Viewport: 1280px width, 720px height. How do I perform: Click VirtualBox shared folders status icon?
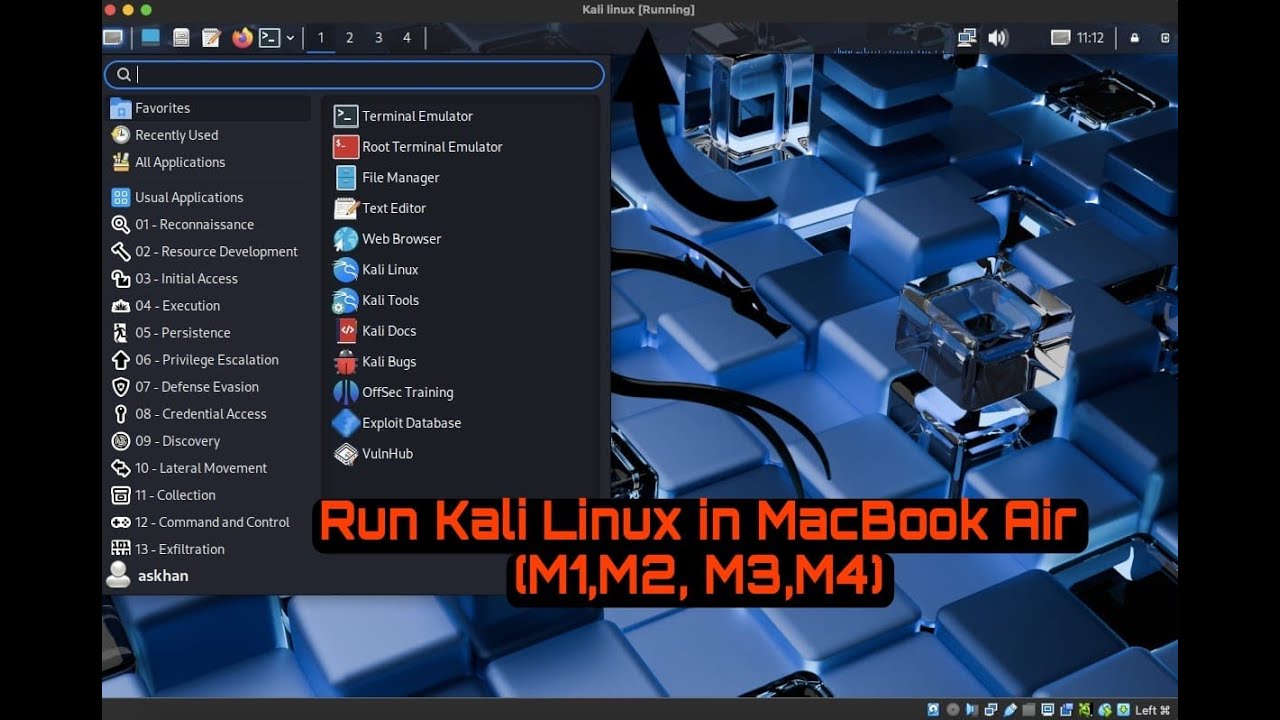[x=1029, y=710]
